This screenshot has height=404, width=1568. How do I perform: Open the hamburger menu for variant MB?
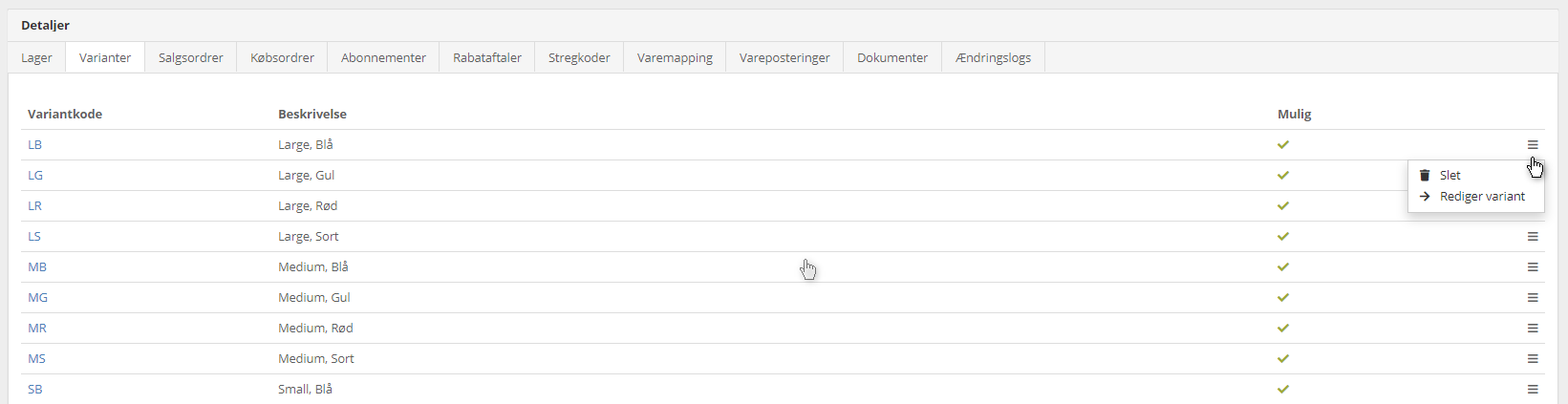pyautogui.click(x=1533, y=267)
